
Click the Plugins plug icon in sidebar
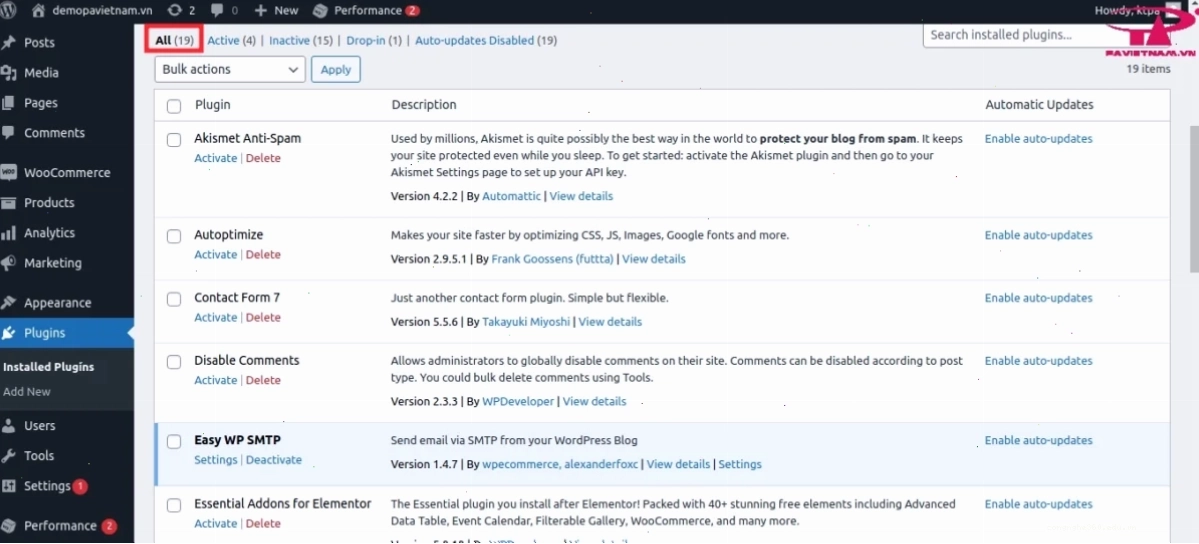click(9, 333)
